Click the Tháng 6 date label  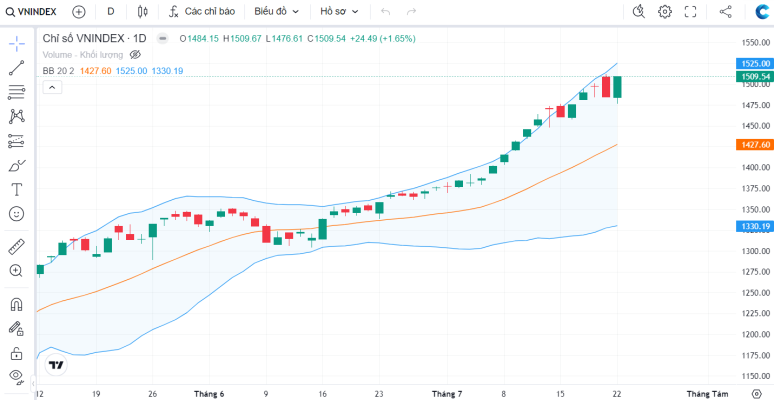coord(209,394)
